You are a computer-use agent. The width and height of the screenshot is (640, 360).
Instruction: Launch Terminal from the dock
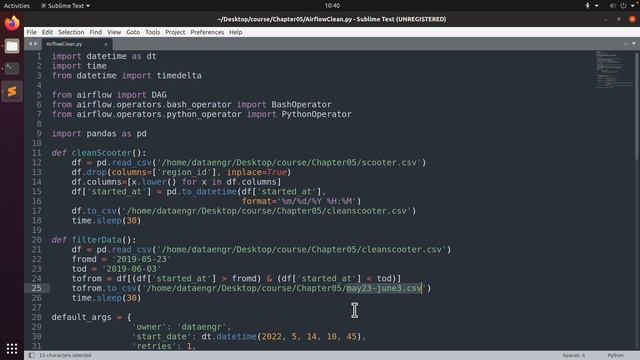pos(12,68)
